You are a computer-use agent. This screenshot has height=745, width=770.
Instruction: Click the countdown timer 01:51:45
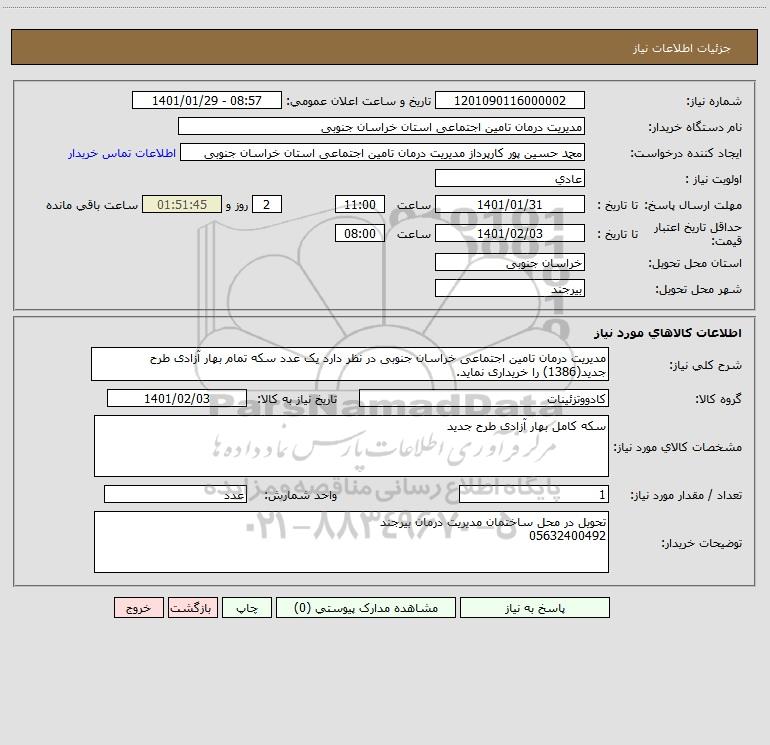click(182, 204)
